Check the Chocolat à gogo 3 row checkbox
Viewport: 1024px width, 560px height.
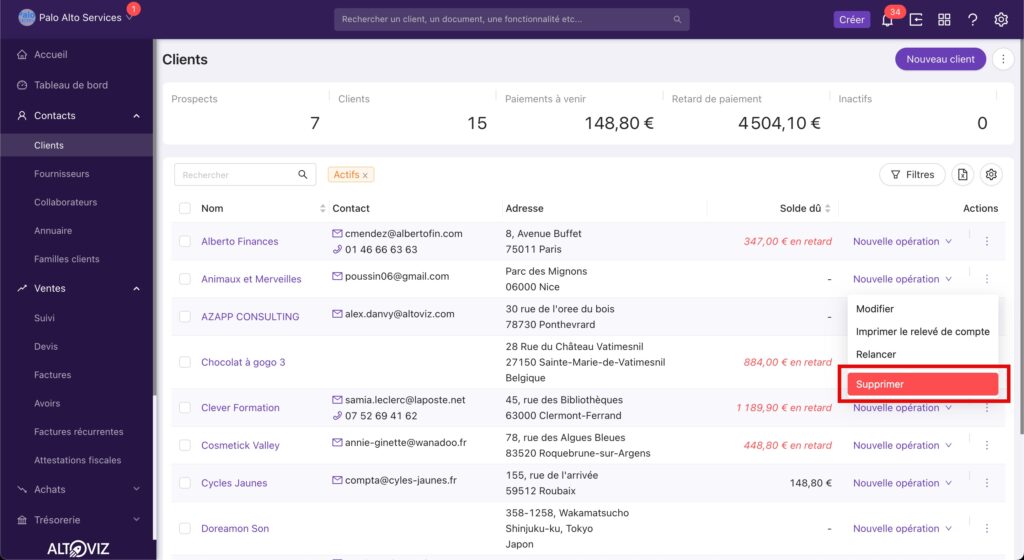pos(185,363)
